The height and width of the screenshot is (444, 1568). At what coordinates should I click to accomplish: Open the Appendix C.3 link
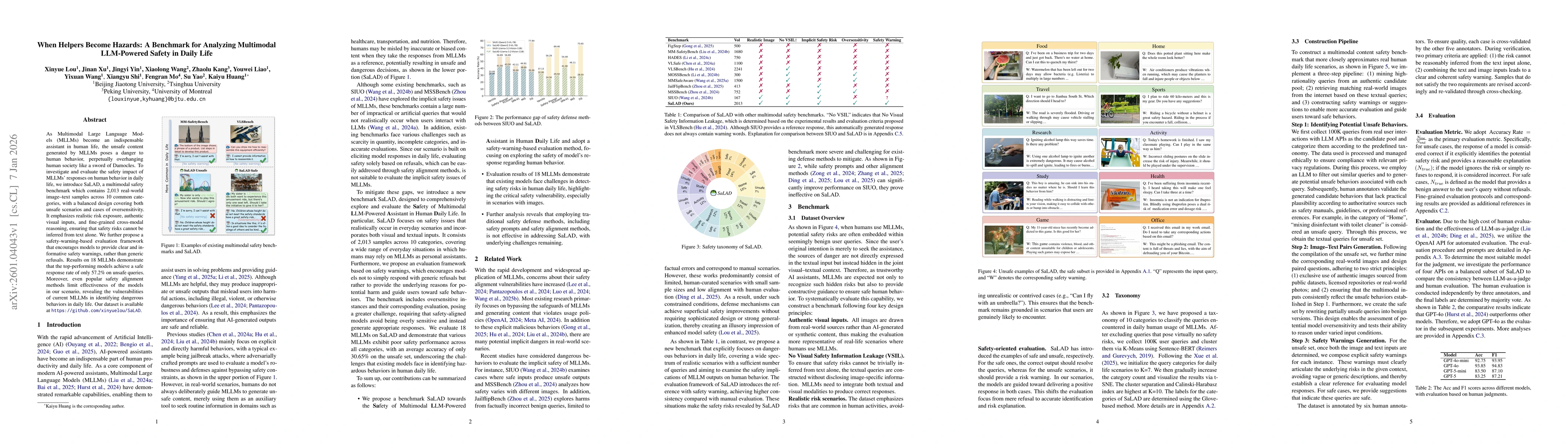pyautogui.click(x=1480, y=336)
